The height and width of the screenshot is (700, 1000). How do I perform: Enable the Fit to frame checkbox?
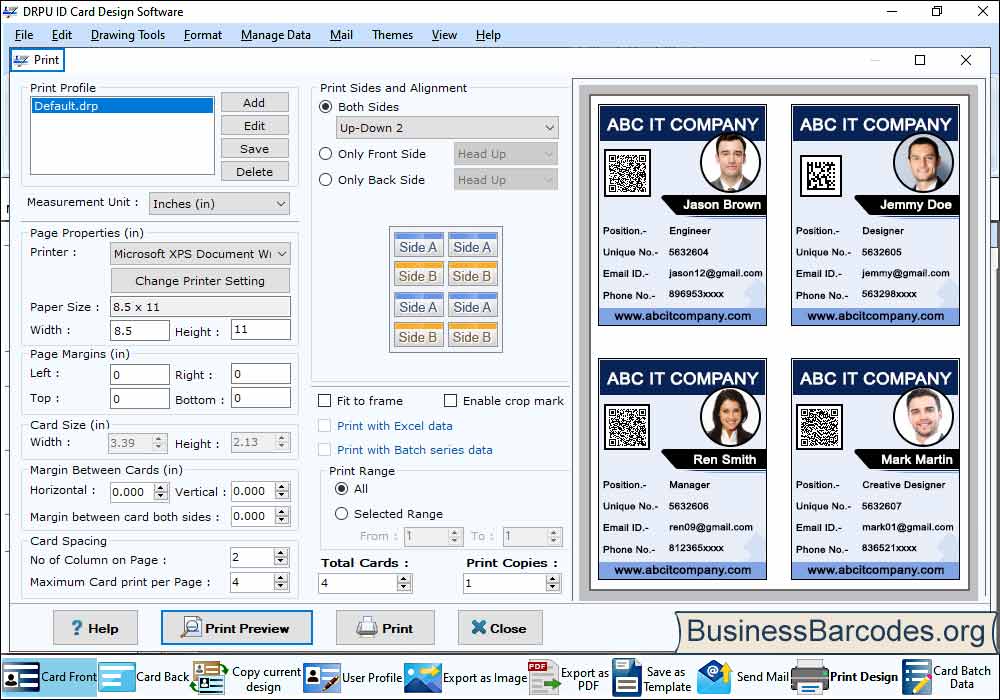pos(325,400)
